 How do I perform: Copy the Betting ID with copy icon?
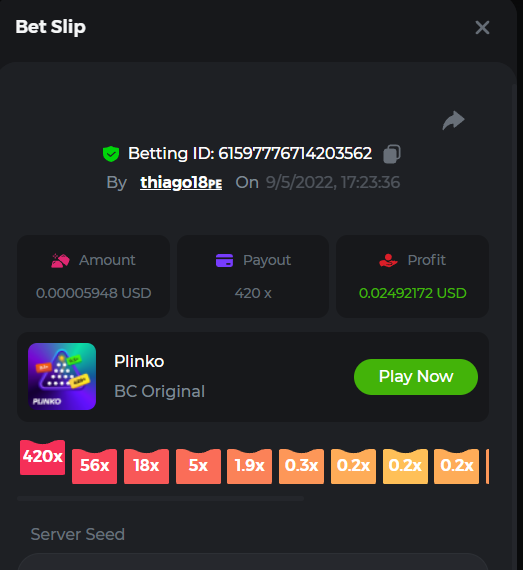392,154
